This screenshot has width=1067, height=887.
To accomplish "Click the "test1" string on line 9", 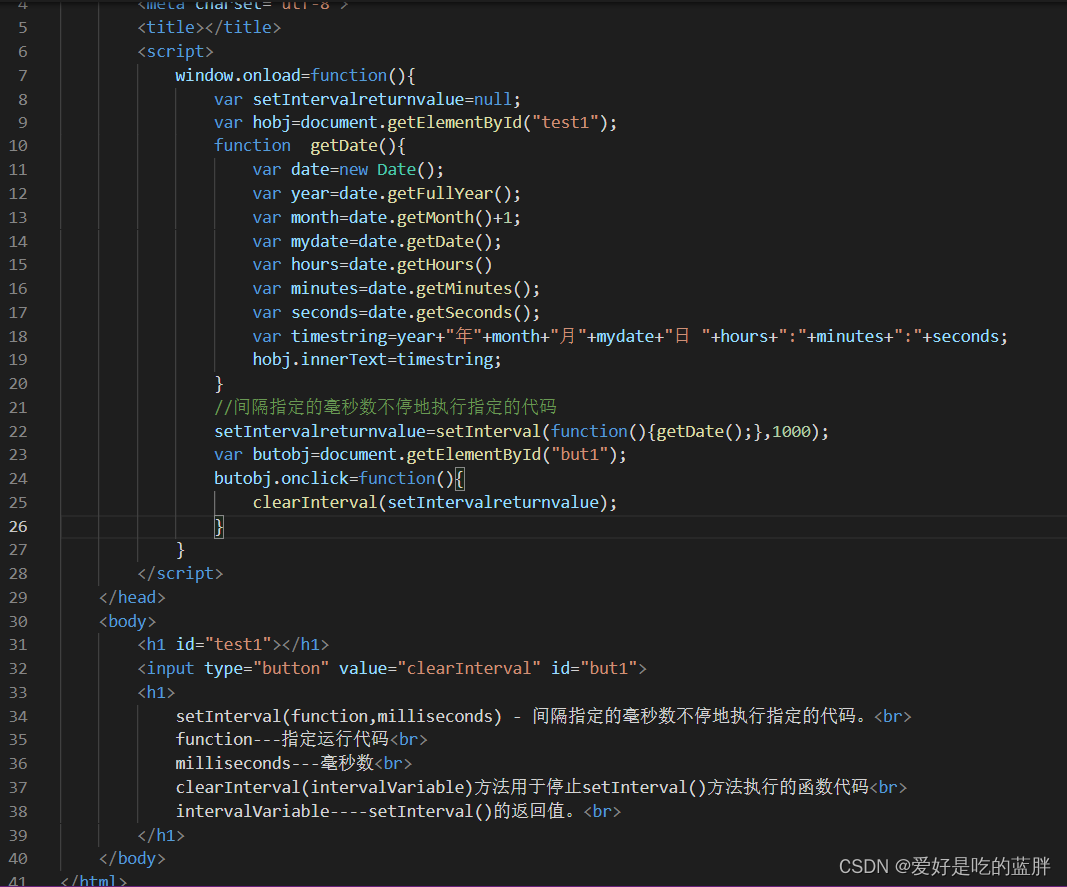I will point(565,123).
